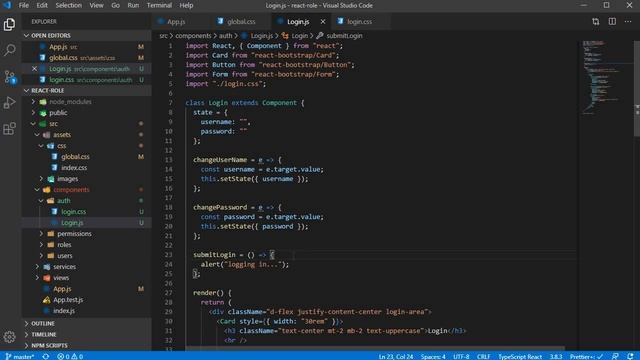Screen dimensions: 640x360
Task: Open login.css under auth folder
Action: (x=87, y=212)
